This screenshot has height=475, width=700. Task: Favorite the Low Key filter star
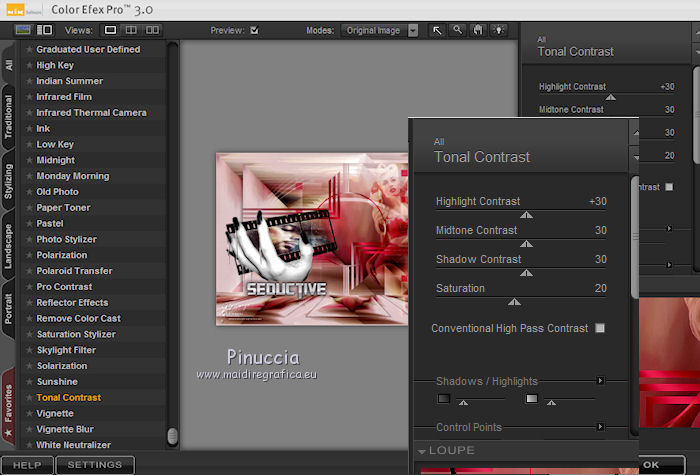(29, 145)
